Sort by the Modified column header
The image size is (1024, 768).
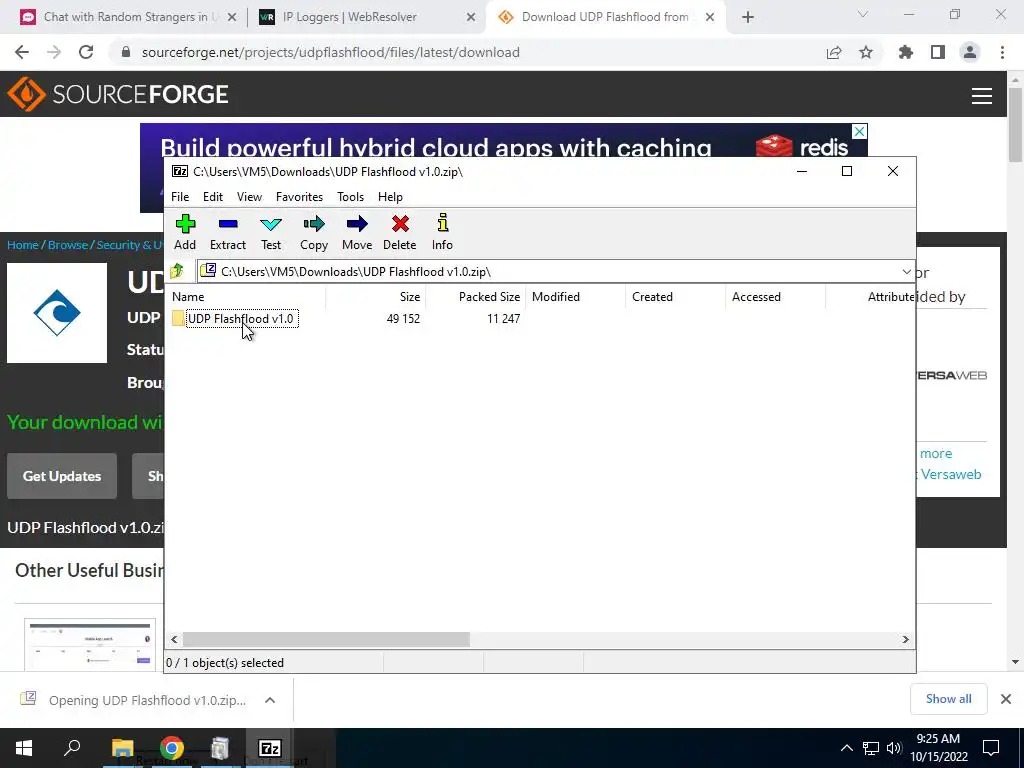(575, 296)
